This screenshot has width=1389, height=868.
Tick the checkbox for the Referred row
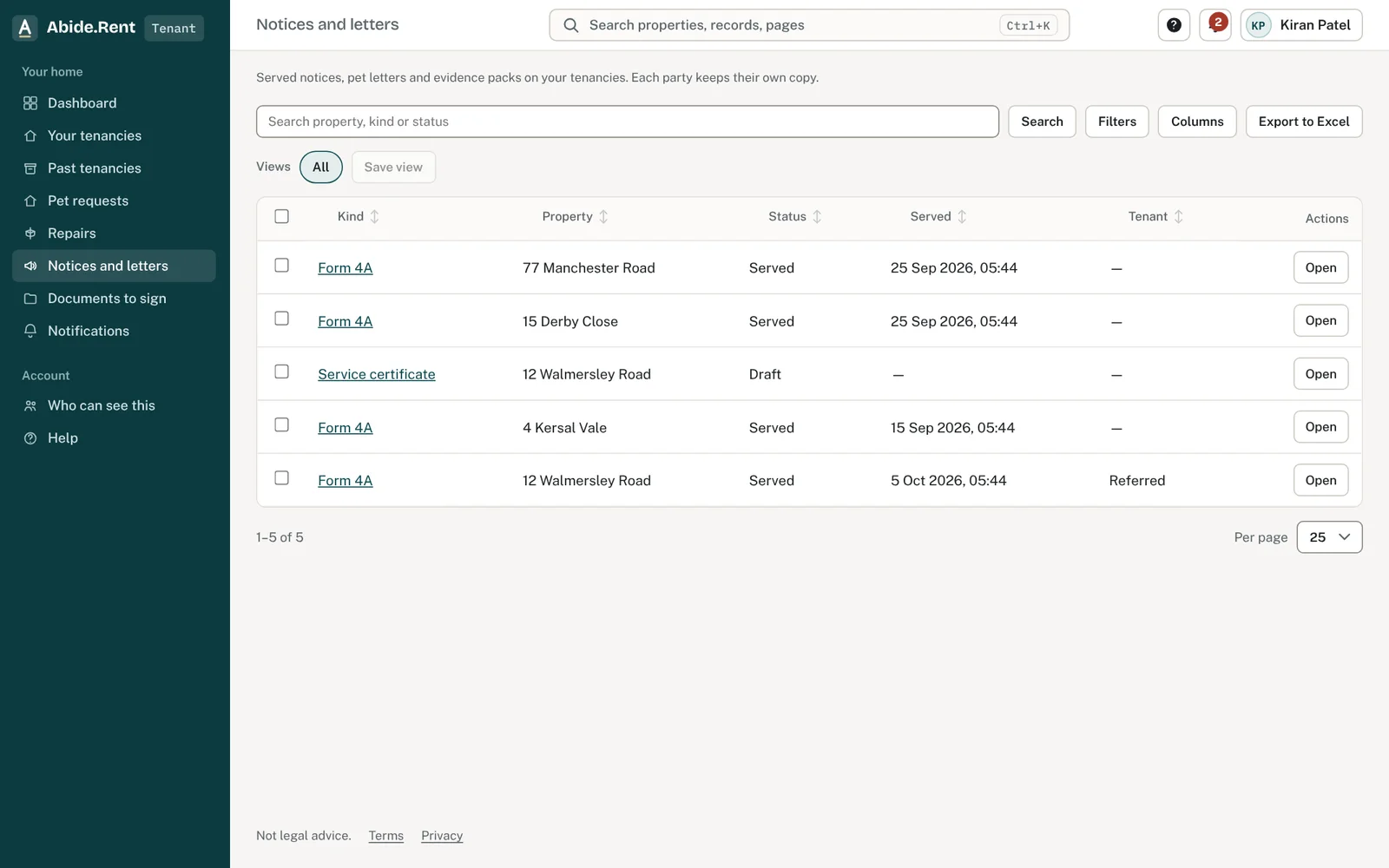click(281, 477)
